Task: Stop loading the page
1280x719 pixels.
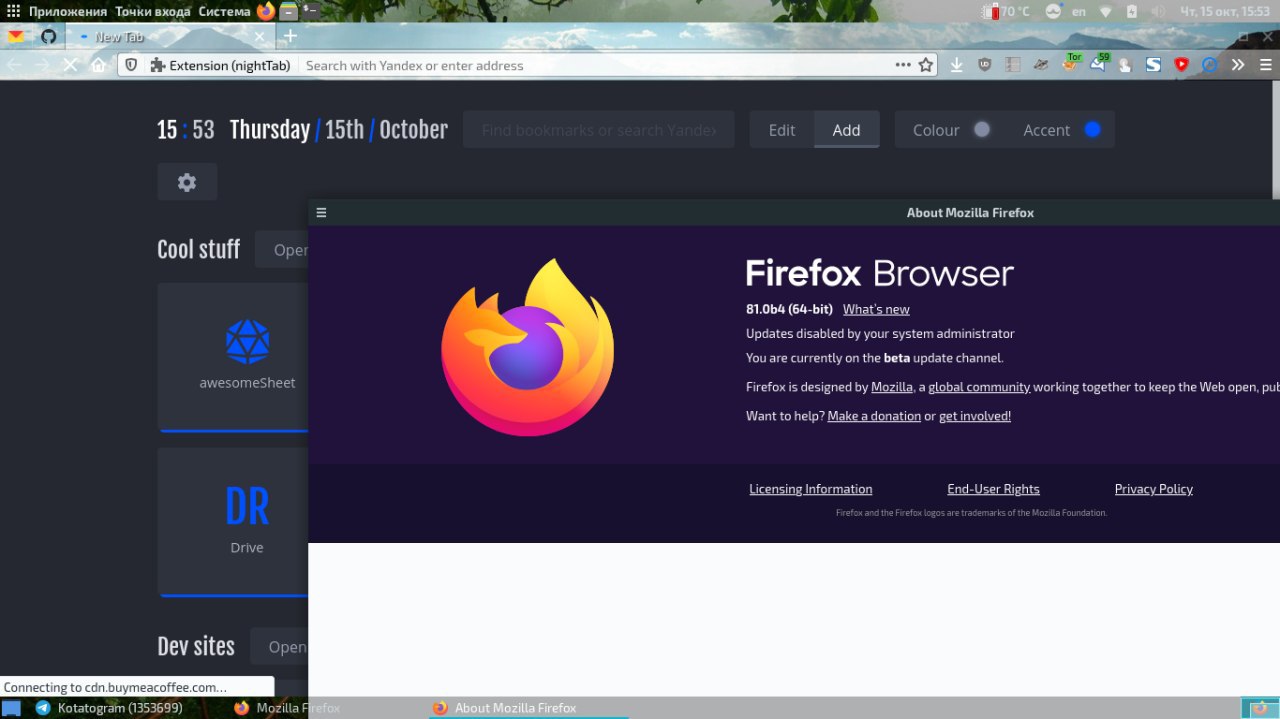Action: click(x=70, y=65)
